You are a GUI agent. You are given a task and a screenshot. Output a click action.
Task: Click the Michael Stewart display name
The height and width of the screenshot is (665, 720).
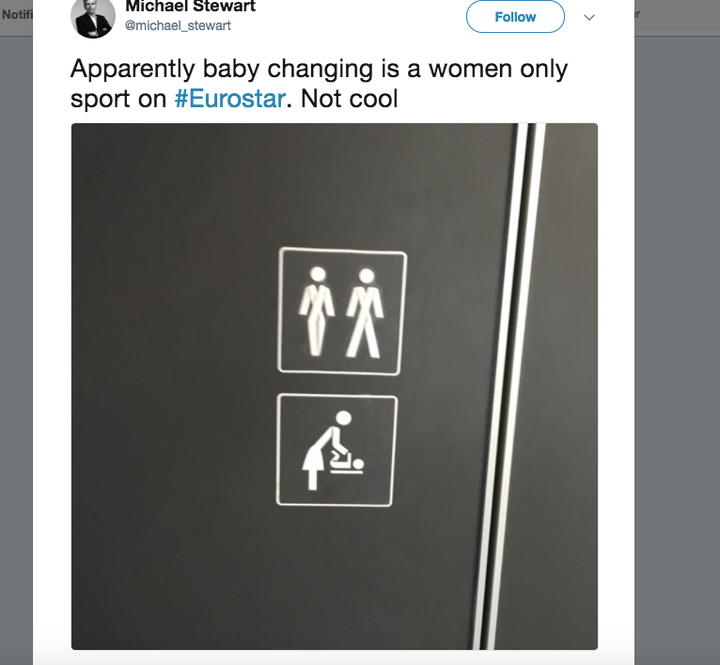tap(190, 6)
